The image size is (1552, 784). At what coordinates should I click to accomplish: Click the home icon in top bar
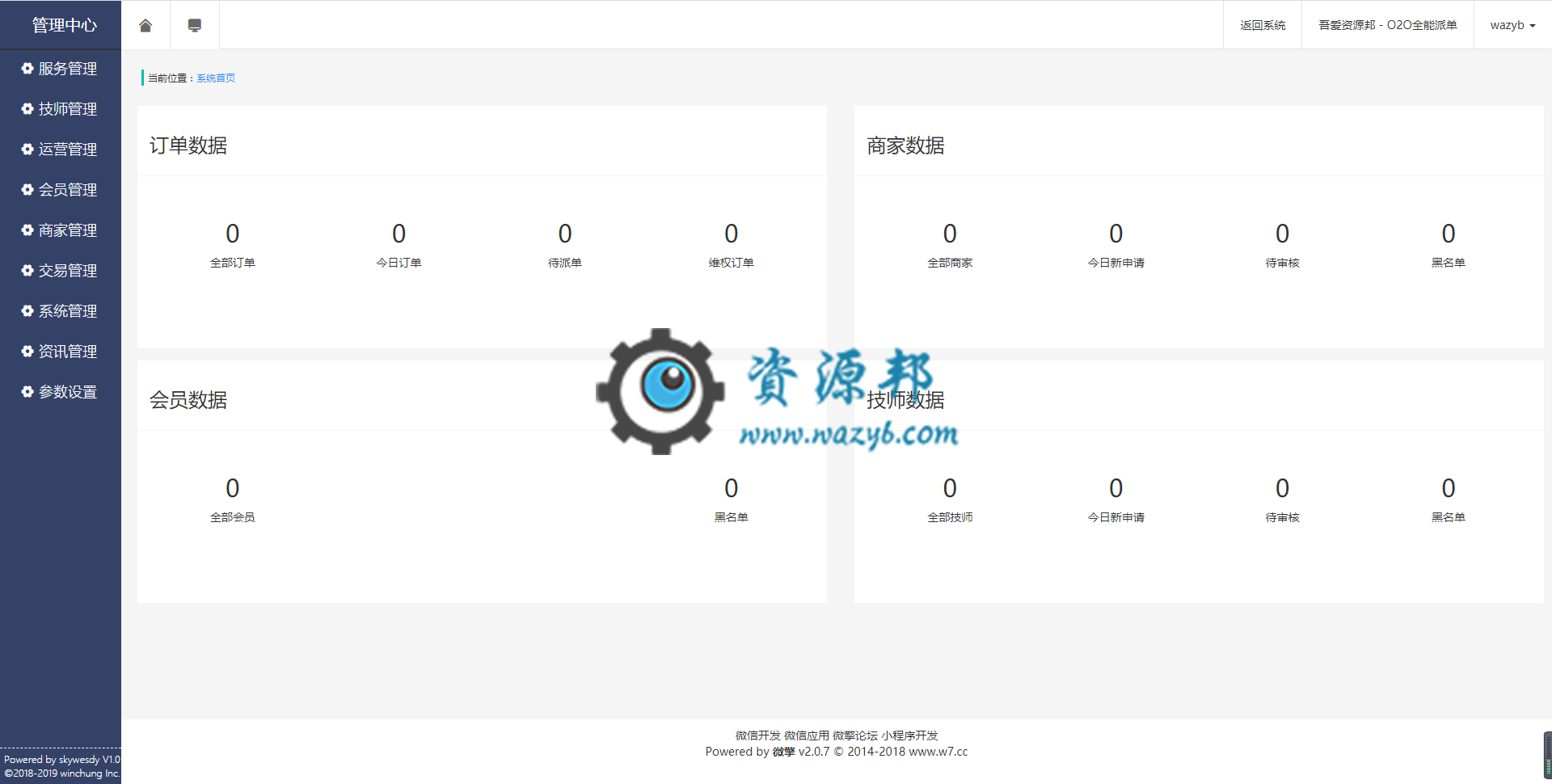tap(145, 25)
